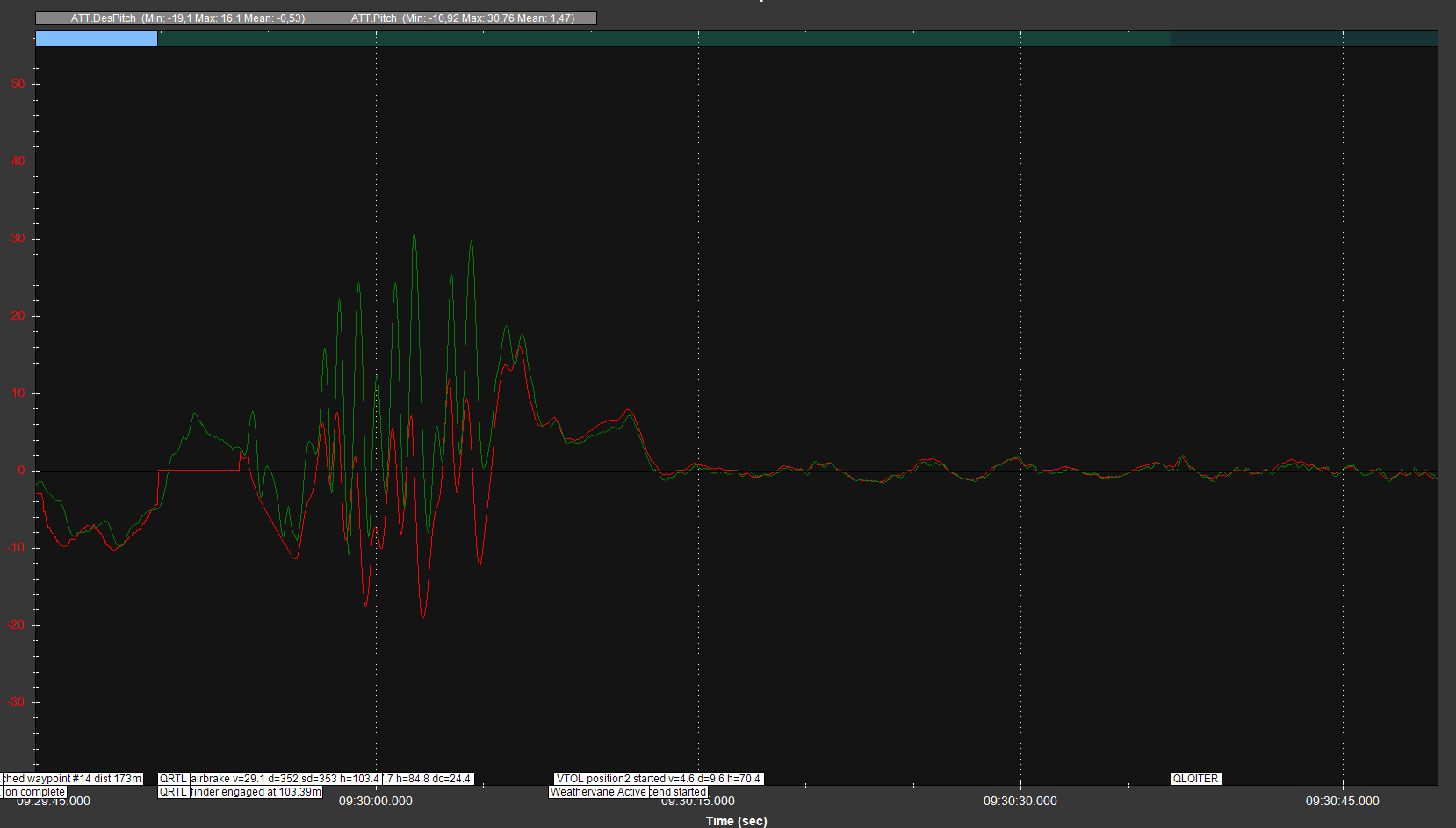Click the lowest red DesPitch trough

click(423, 616)
